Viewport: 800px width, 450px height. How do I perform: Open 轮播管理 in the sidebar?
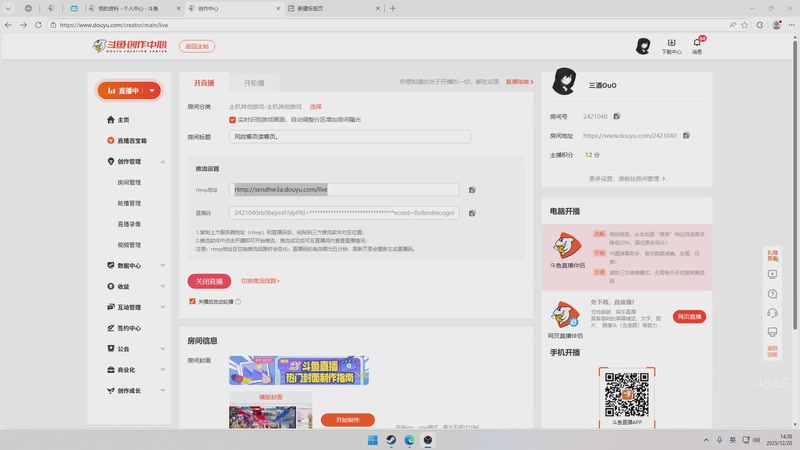point(129,203)
